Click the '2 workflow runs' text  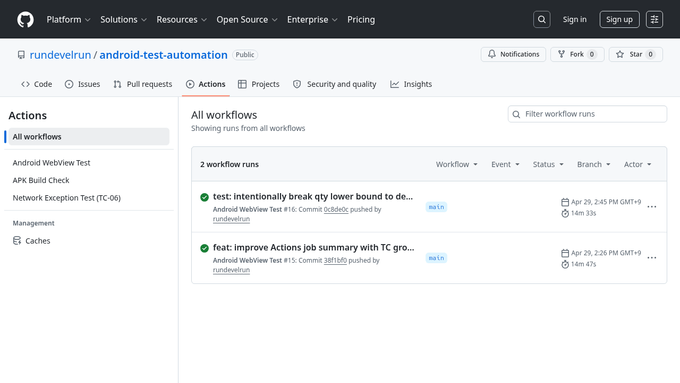tap(229, 164)
